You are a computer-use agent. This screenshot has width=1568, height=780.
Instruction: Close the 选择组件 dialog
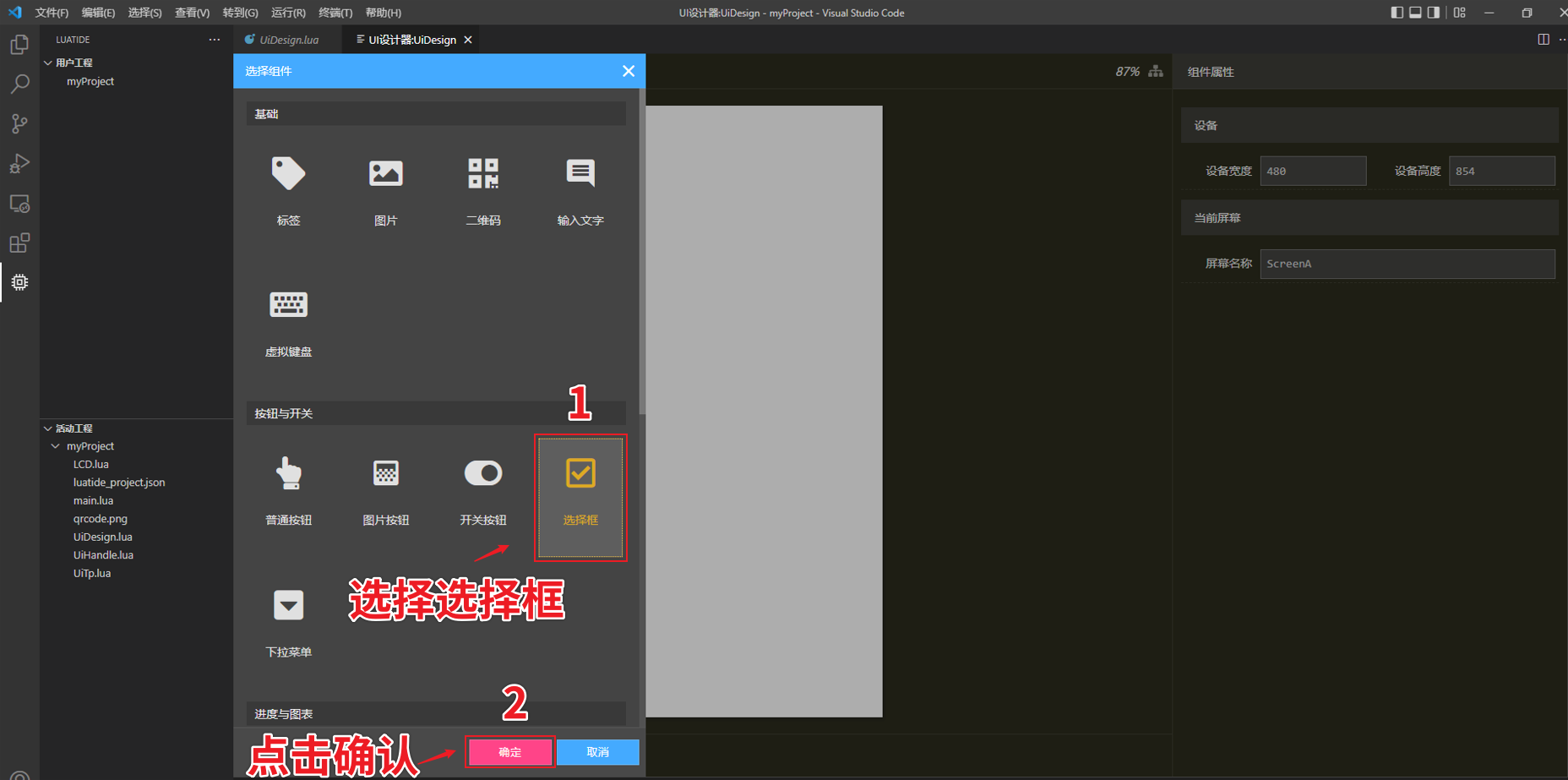(x=629, y=71)
